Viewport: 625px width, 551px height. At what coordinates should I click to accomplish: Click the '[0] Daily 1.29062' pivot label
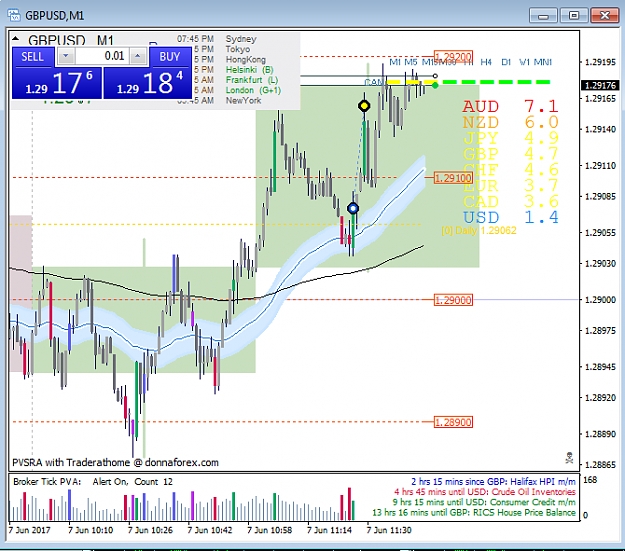tap(479, 230)
